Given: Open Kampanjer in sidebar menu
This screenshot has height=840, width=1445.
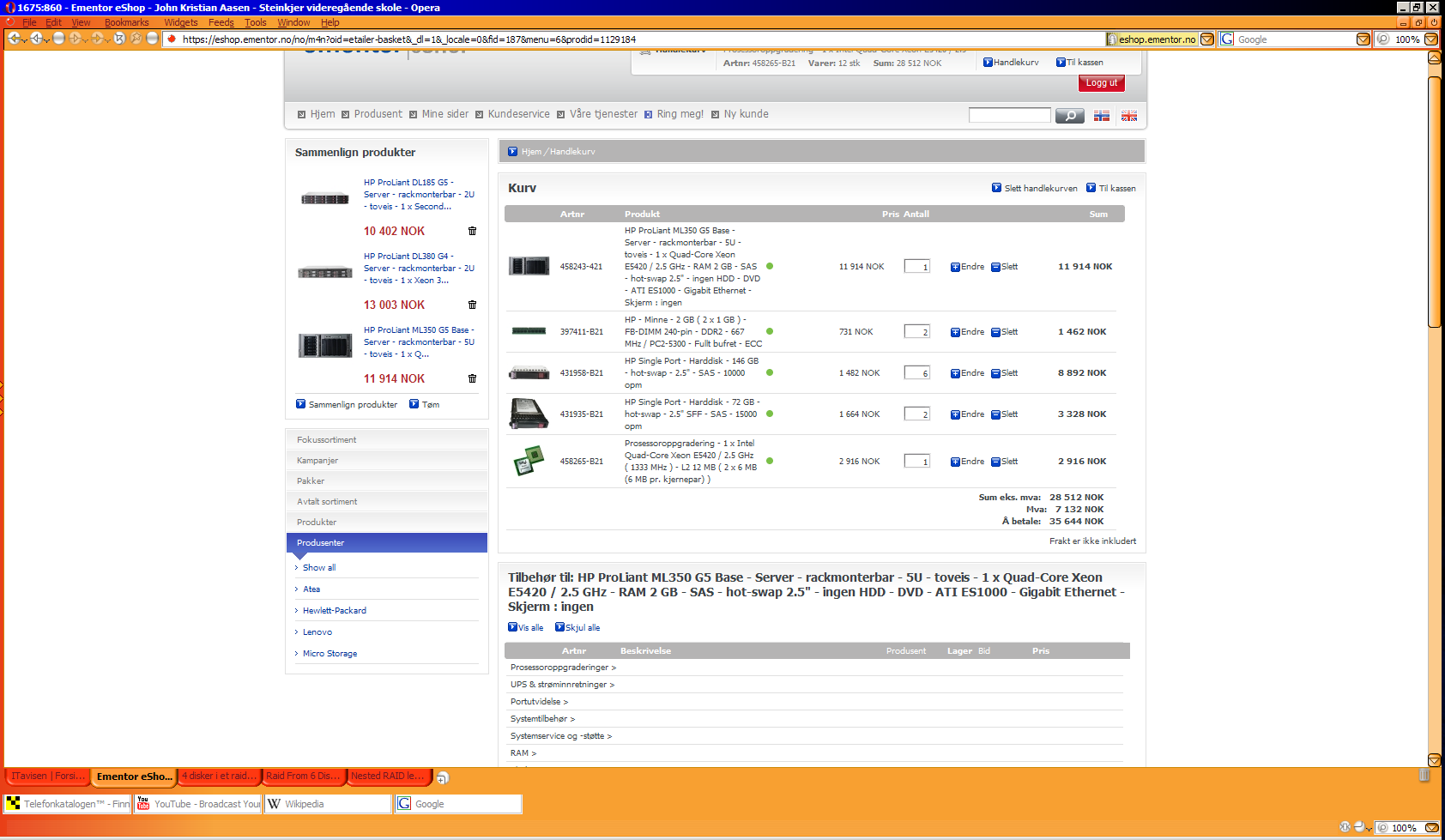Looking at the screenshot, I should (x=387, y=460).
